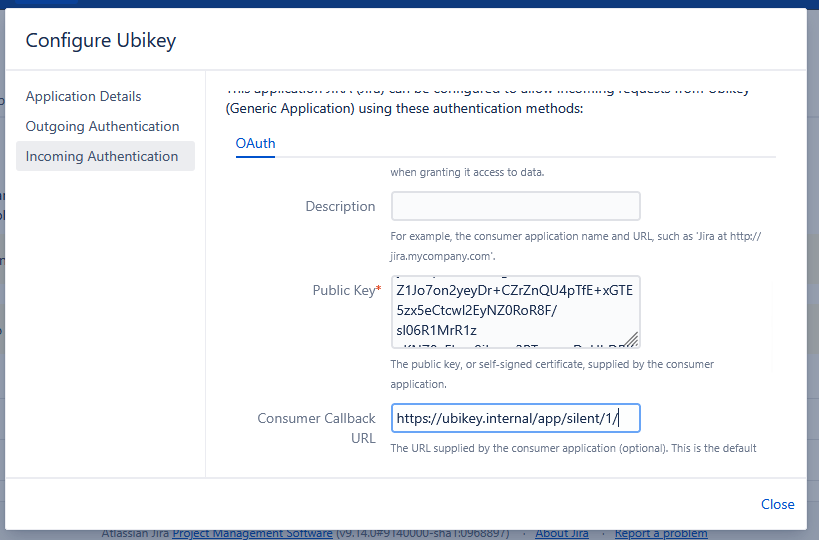Switch to the OAuth tab

click(x=255, y=143)
